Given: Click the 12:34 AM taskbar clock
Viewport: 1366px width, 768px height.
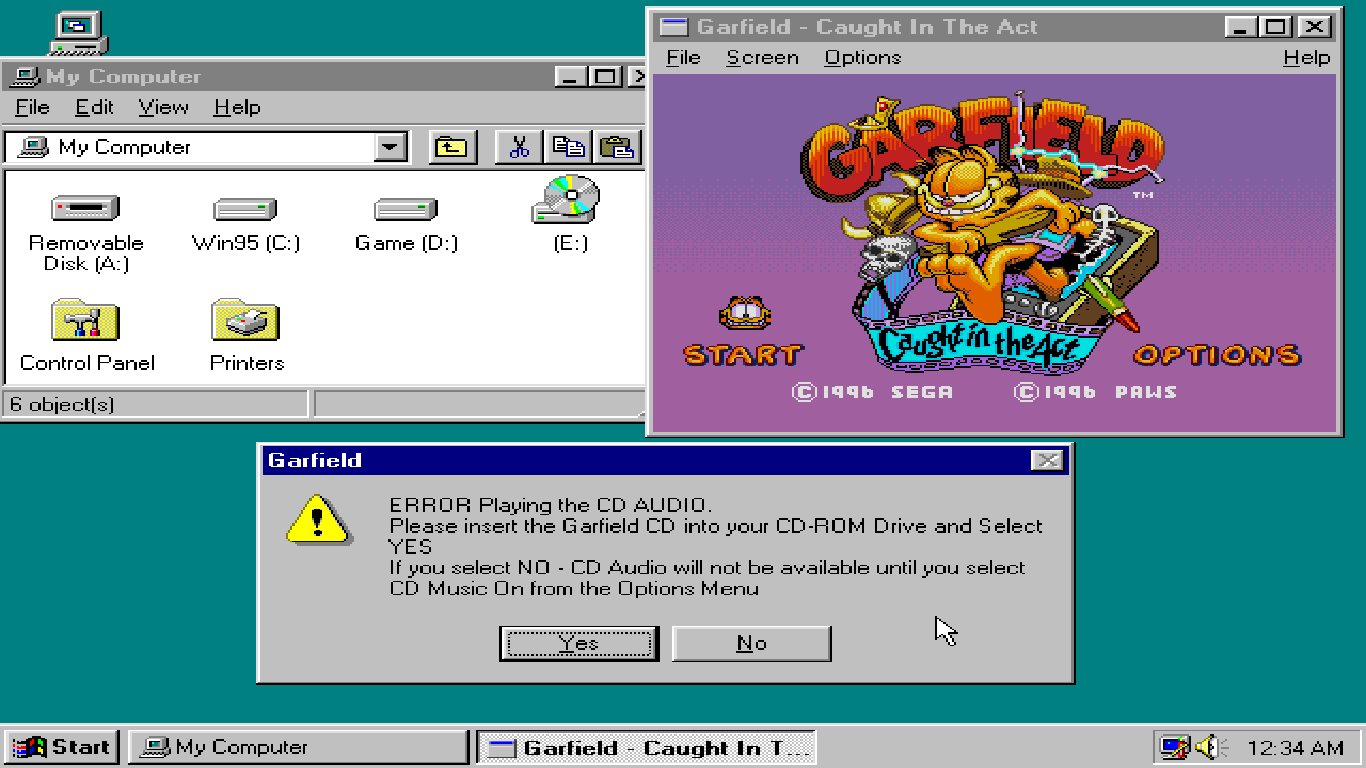Looking at the screenshot, I should tap(1295, 747).
